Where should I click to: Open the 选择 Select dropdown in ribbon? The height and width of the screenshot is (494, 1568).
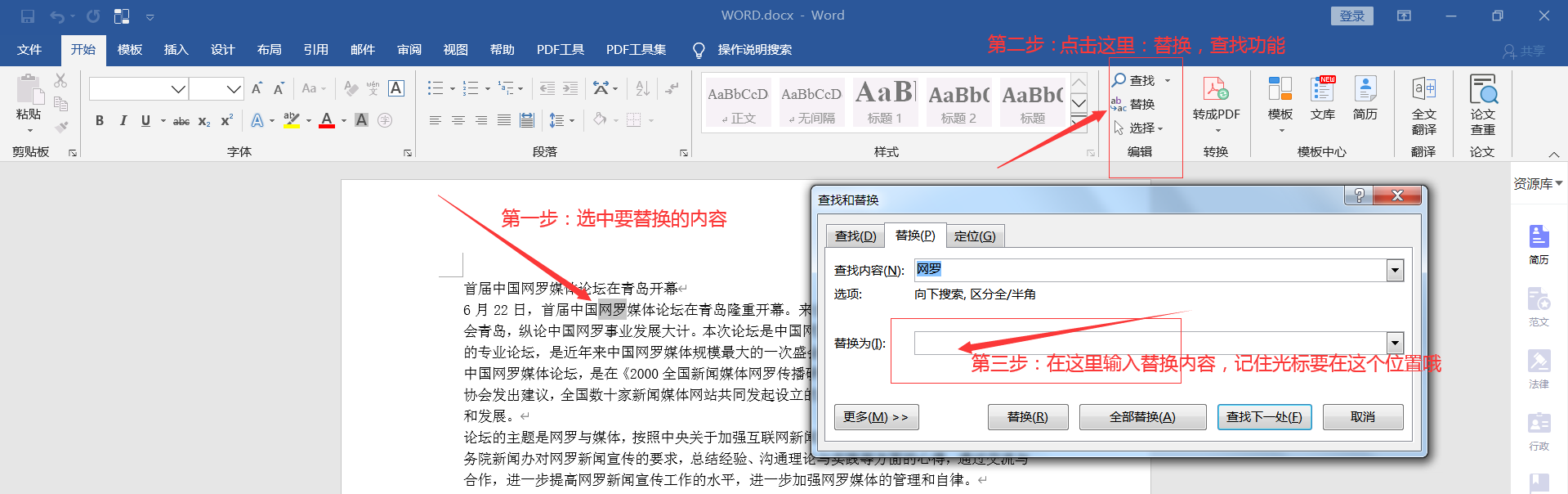click(1138, 128)
